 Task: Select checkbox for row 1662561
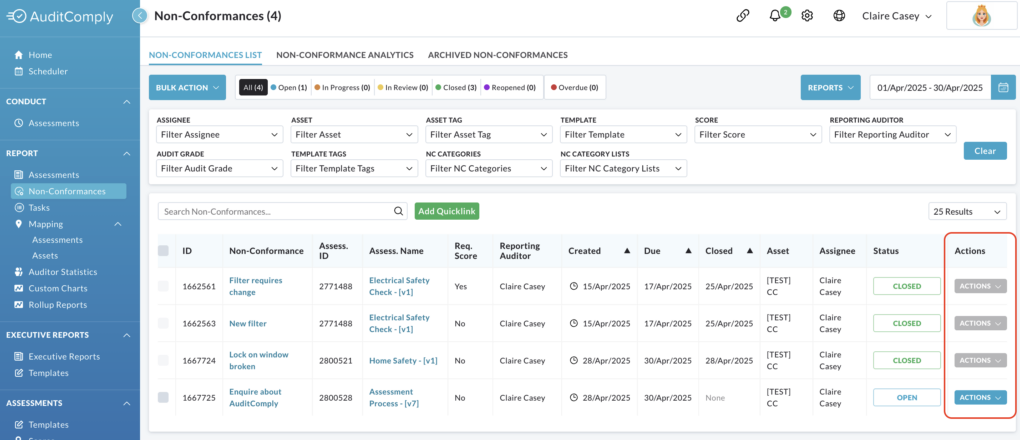point(163,286)
